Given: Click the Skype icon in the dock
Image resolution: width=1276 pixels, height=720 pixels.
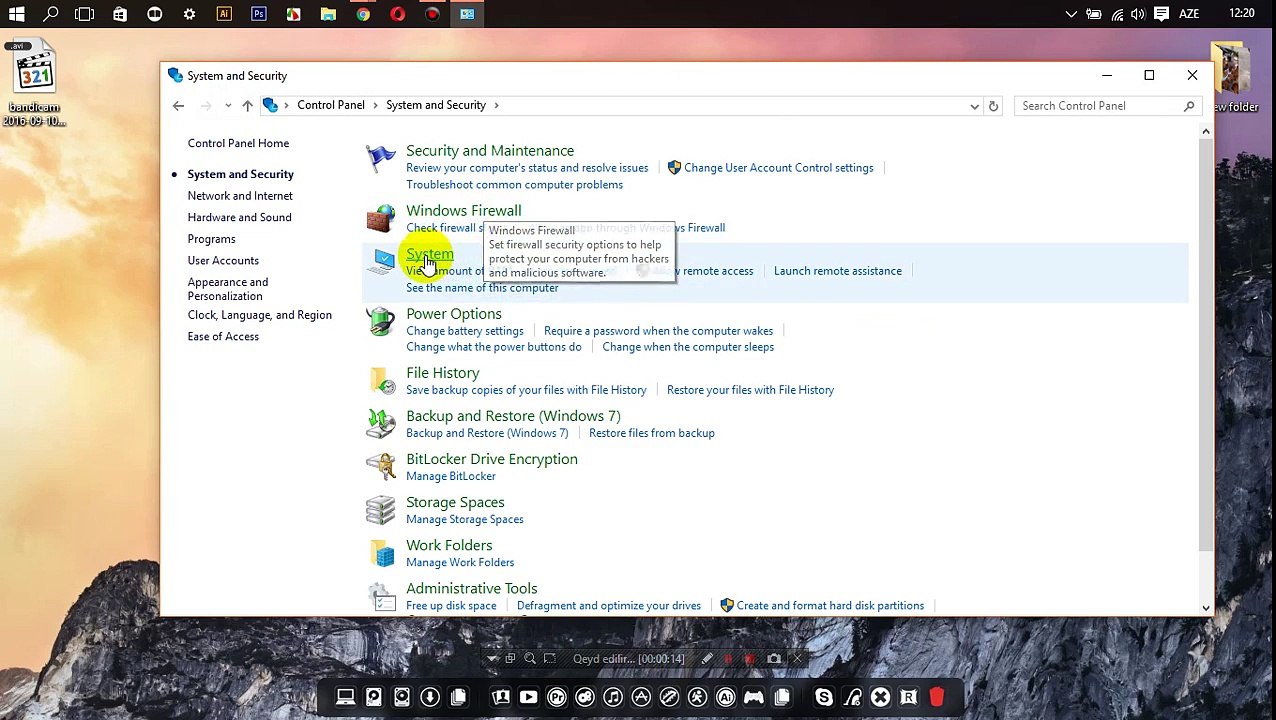Looking at the screenshot, I should pos(824,697).
